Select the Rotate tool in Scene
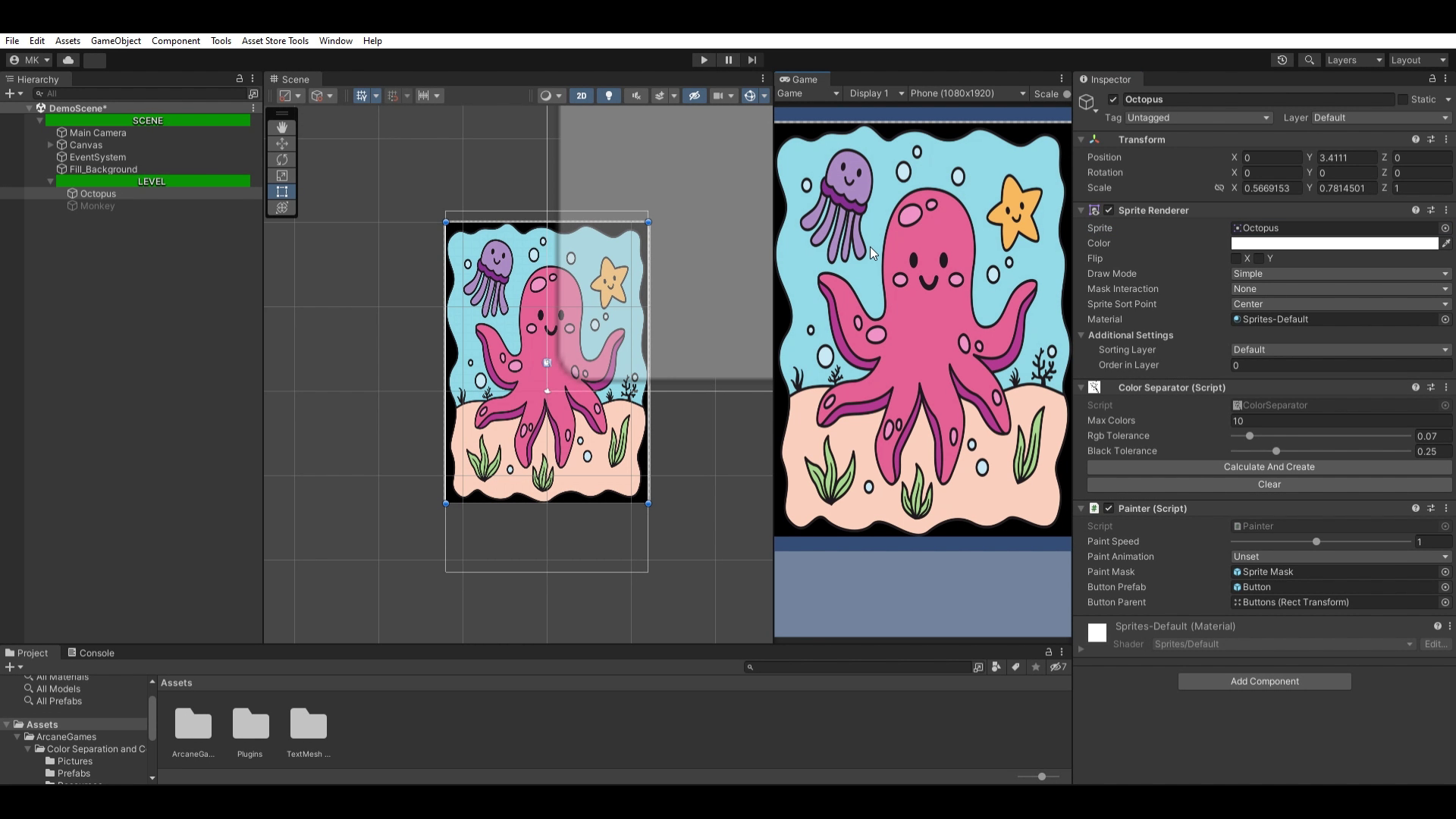 click(282, 159)
